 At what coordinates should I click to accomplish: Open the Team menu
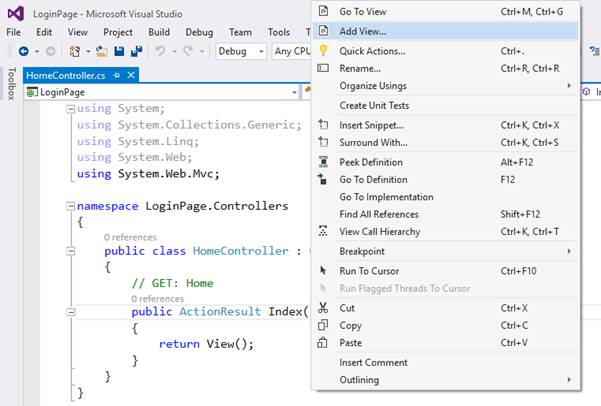click(240, 32)
